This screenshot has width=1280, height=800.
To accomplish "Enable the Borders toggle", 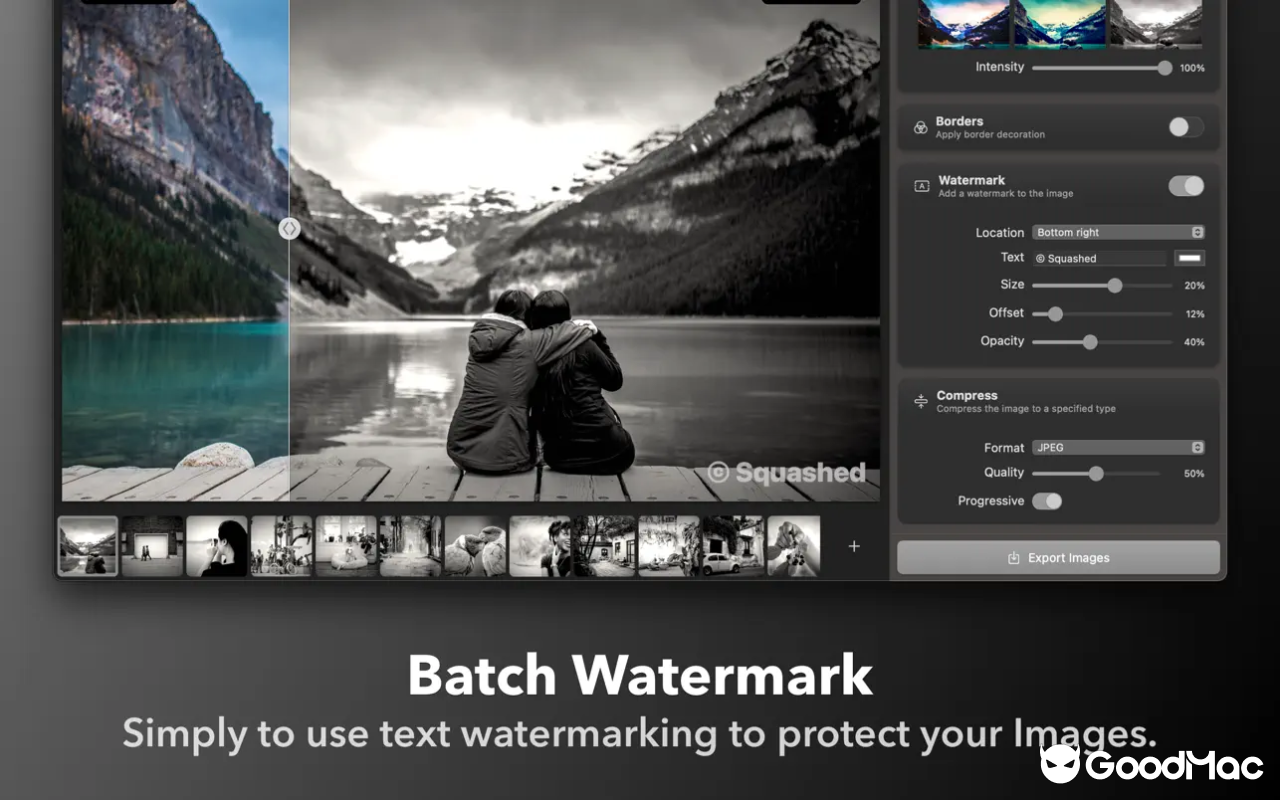I will click(1186, 127).
